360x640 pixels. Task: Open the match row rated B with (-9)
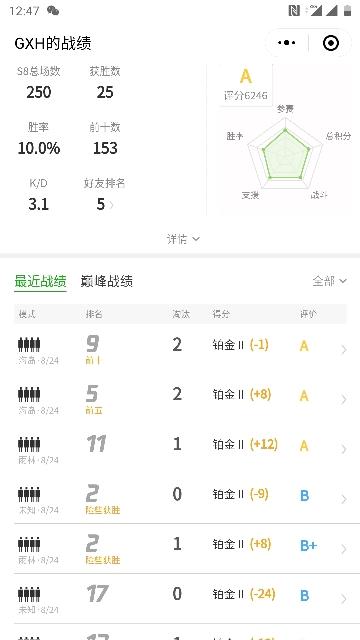(180, 499)
